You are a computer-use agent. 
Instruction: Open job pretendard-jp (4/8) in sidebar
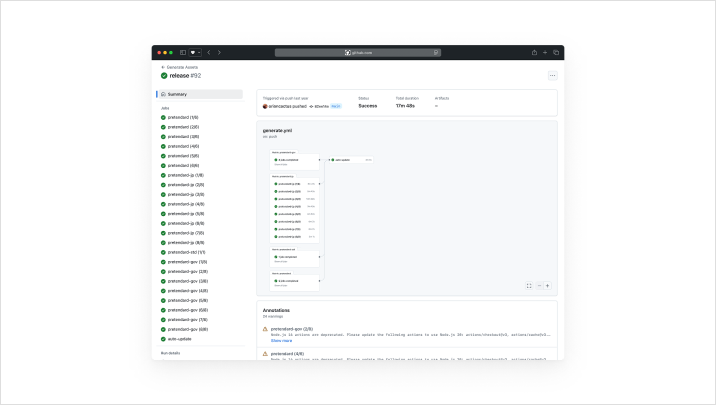tap(182, 204)
